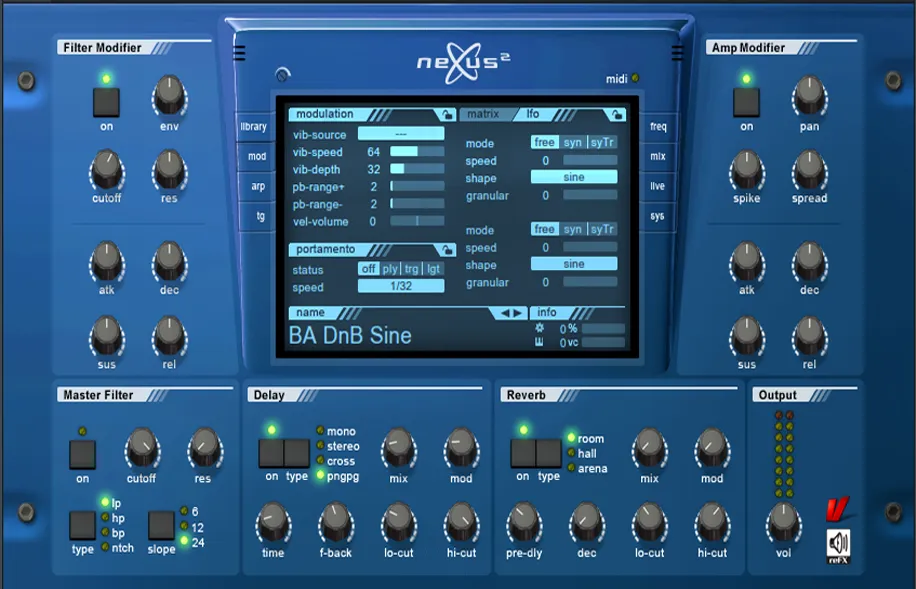The width and height of the screenshot is (916, 589).
Task: Click the small dial icon above the display
Action: tap(283, 75)
